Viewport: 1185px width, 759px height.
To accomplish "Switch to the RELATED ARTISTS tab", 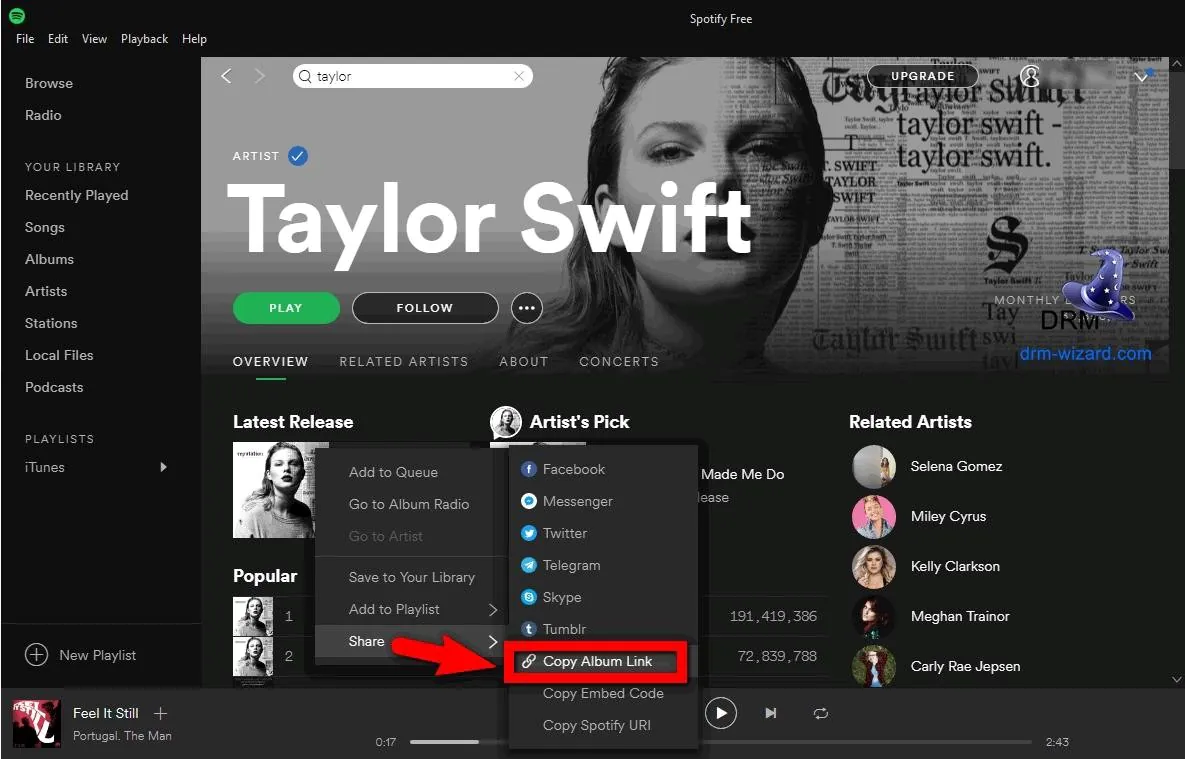I will [x=404, y=361].
